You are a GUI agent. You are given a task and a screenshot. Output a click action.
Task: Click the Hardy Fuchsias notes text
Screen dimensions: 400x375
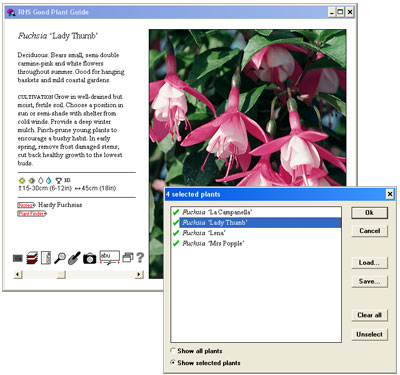pos(60,205)
